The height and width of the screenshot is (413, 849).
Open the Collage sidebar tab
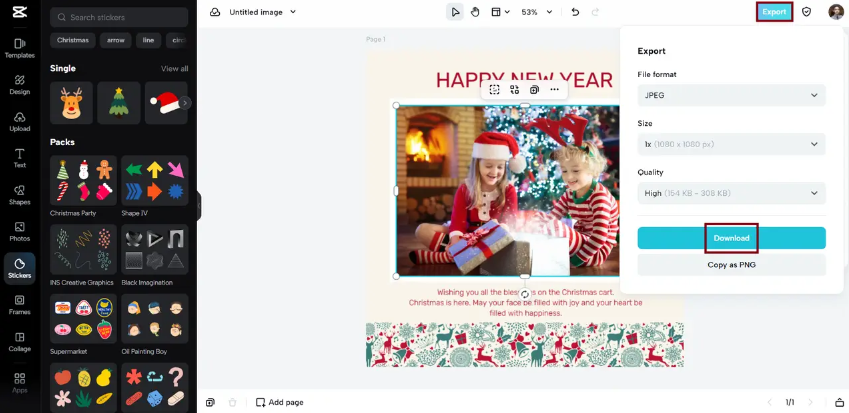tap(19, 342)
